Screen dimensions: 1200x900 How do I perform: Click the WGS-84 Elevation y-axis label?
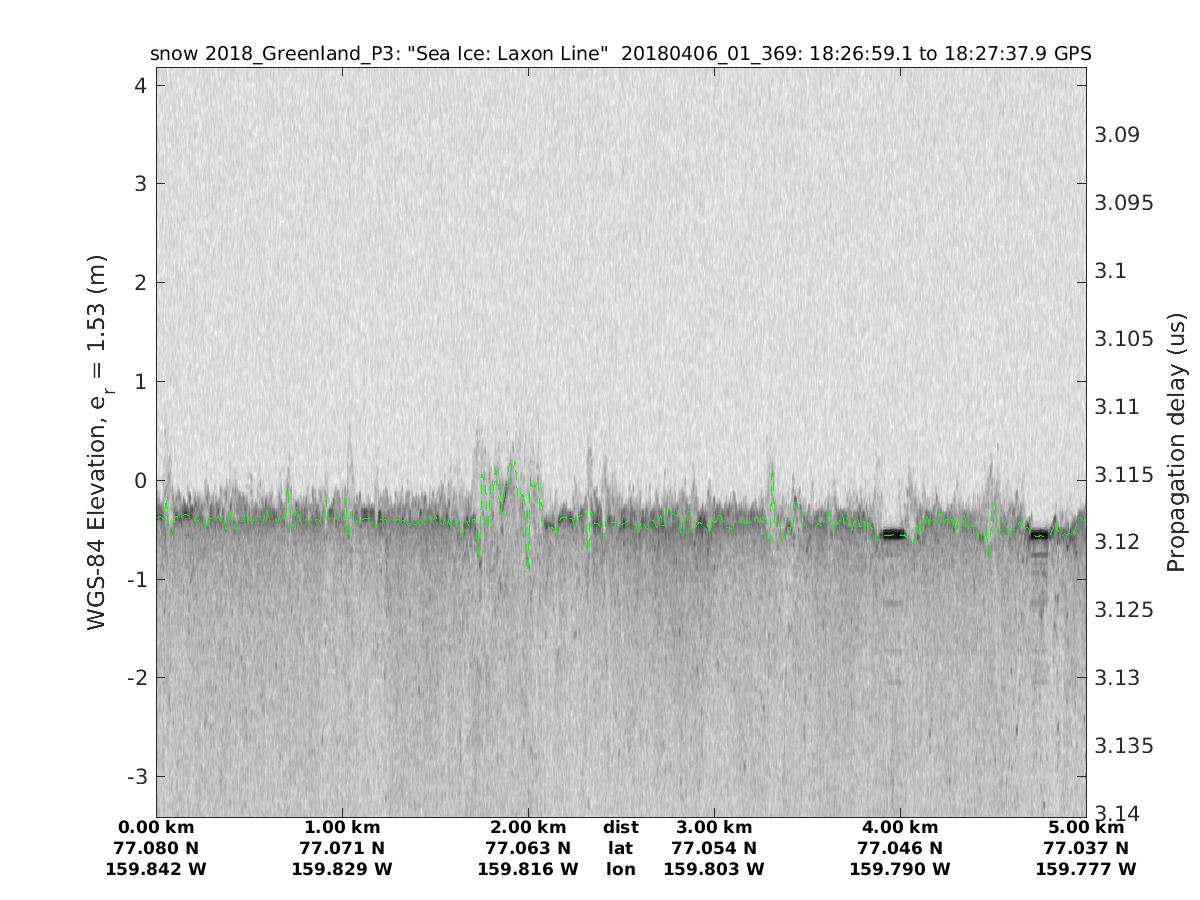[97, 442]
